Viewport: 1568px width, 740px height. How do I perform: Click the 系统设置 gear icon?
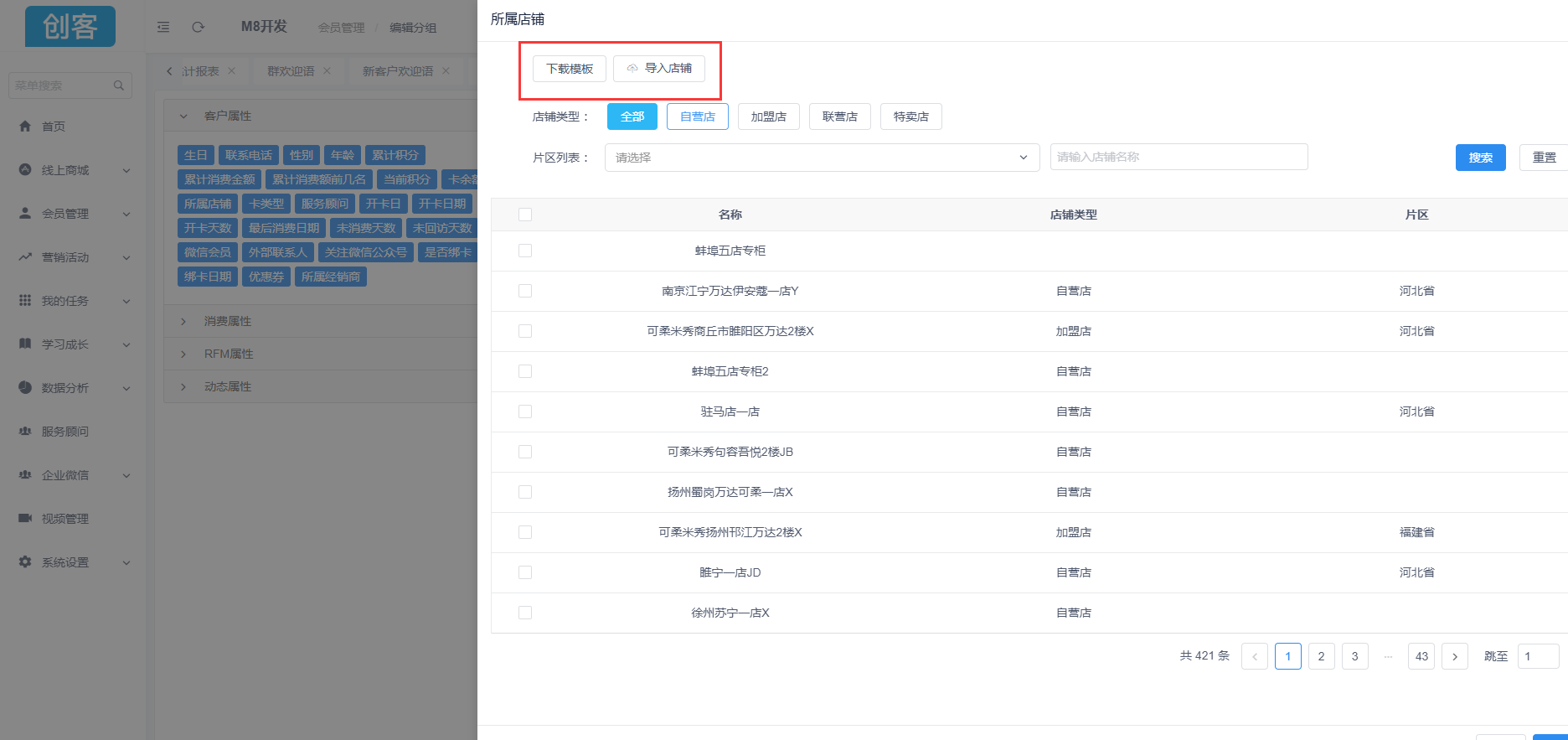click(25, 561)
